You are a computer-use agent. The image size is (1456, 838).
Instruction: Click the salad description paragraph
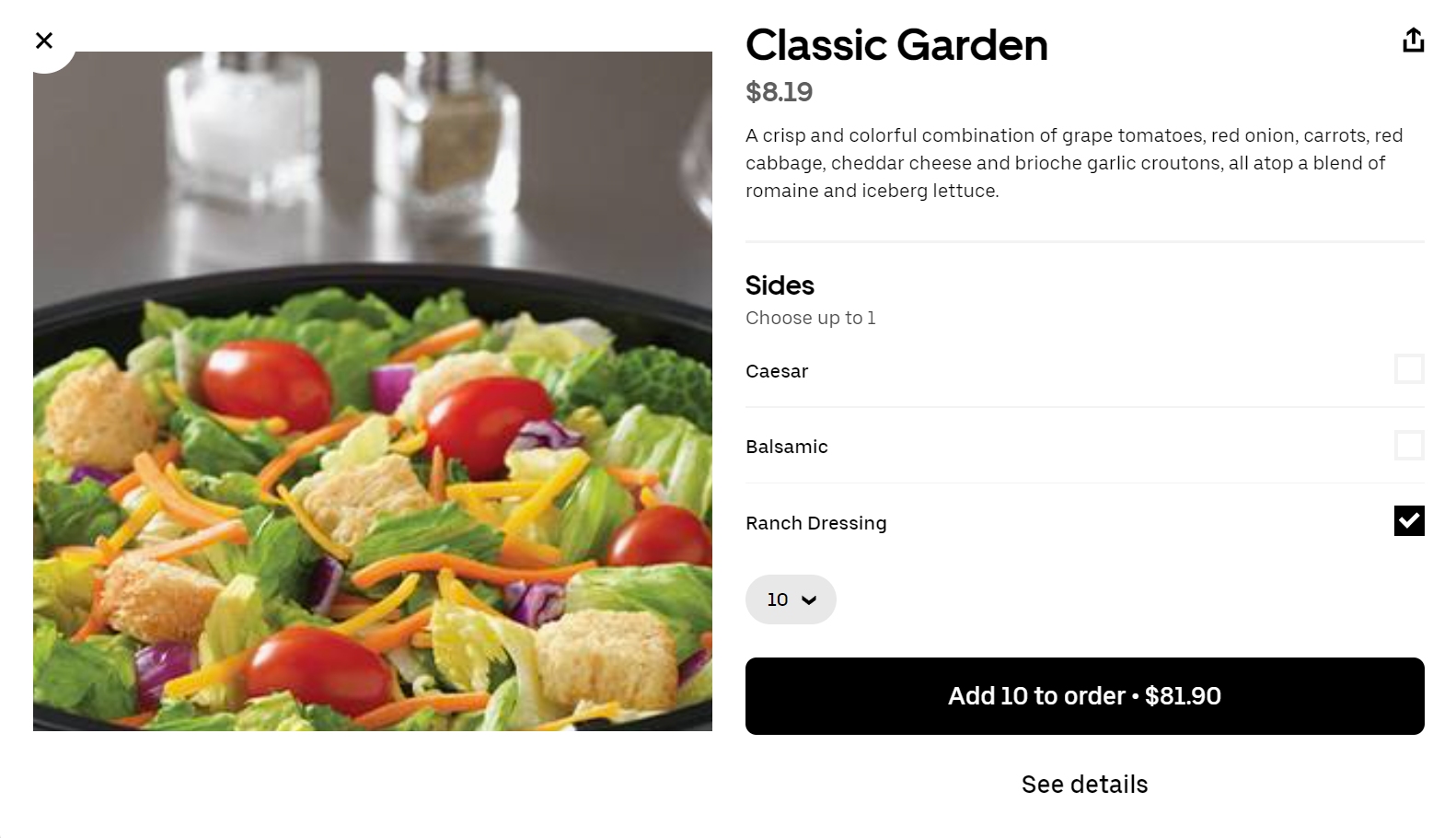click(1074, 163)
